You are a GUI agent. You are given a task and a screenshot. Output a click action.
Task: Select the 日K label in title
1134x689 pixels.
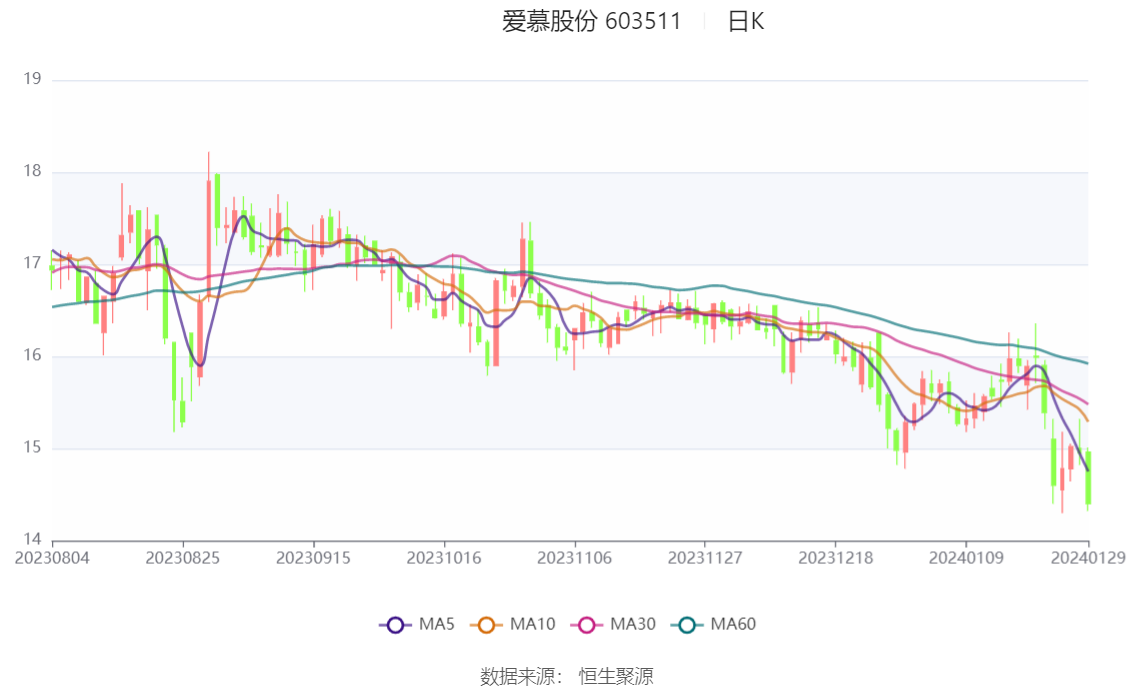pos(746,21)
